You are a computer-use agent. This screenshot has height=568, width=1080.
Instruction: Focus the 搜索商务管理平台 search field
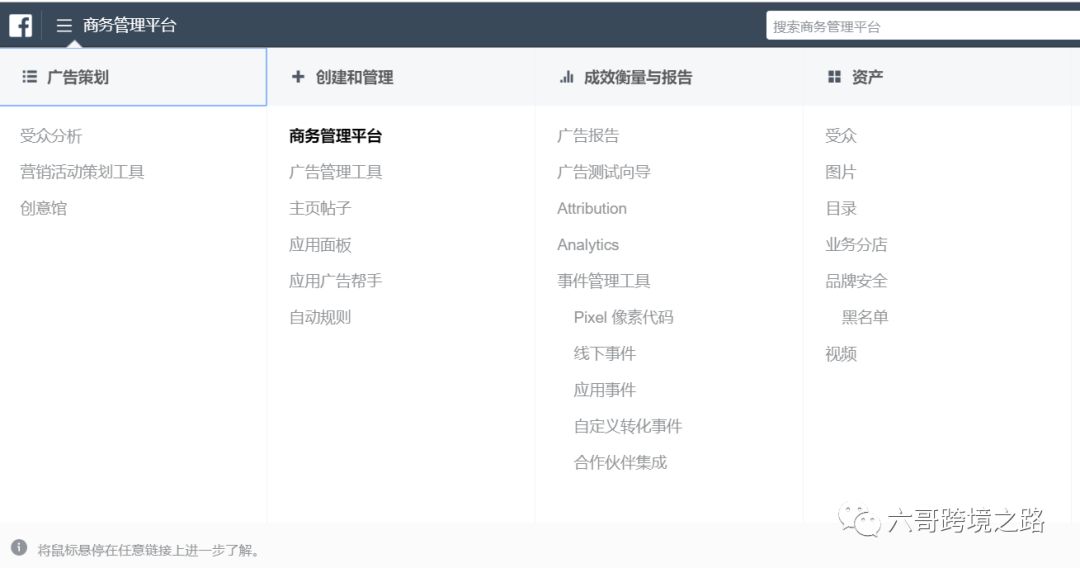tap(923, 26)
